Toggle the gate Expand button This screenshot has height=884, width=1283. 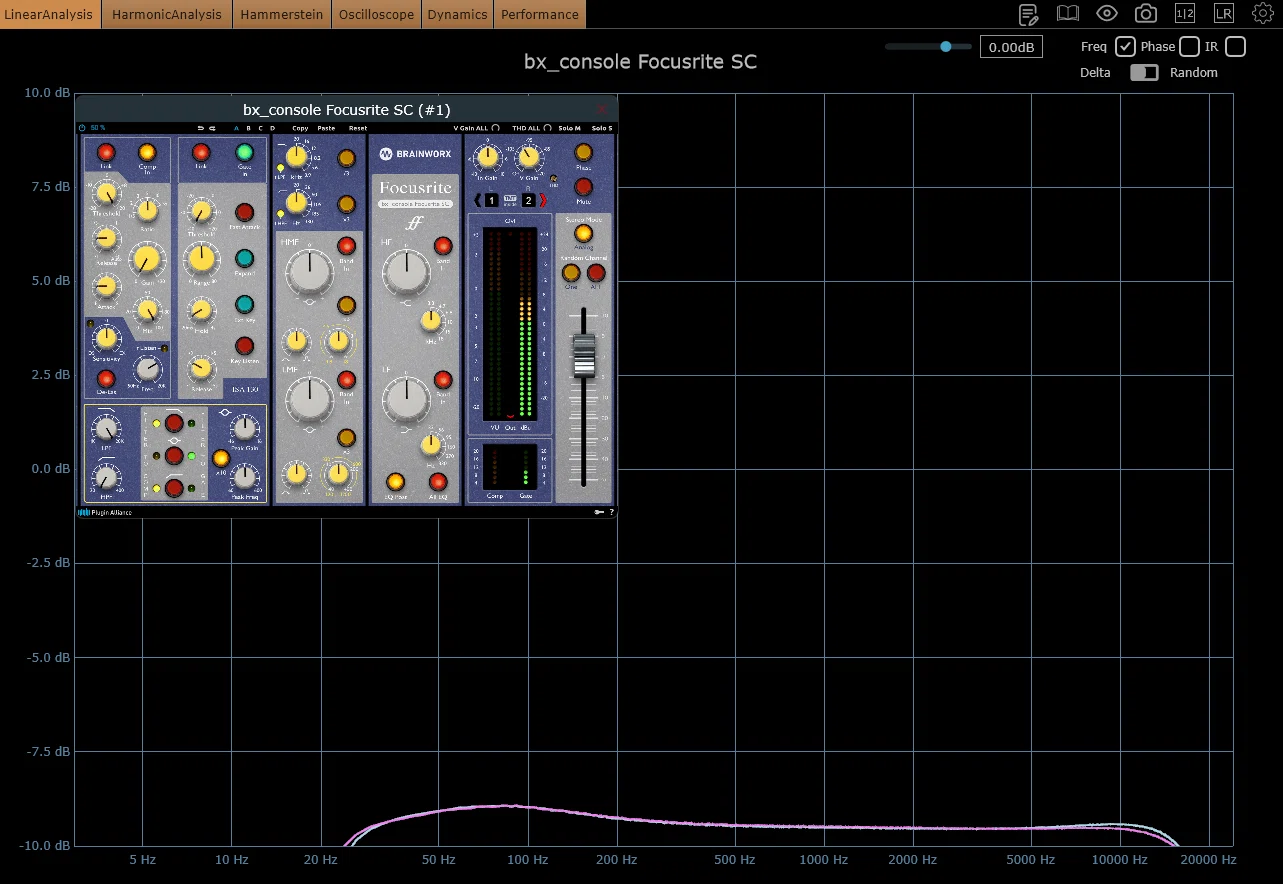(244, 259)
